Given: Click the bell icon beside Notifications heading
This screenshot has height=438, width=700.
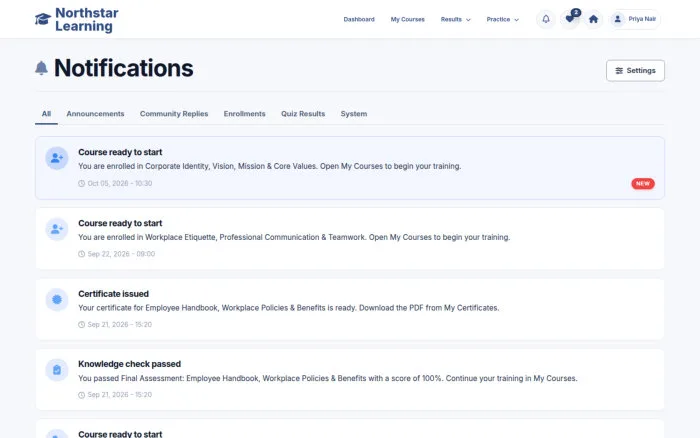Looking at the screenshot, I should coord(42,68).
